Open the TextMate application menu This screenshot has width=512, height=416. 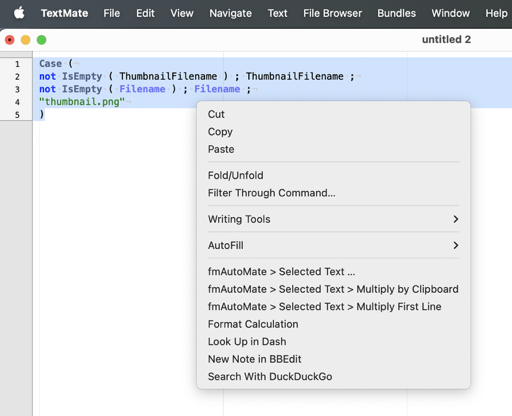tap(64, 13)
